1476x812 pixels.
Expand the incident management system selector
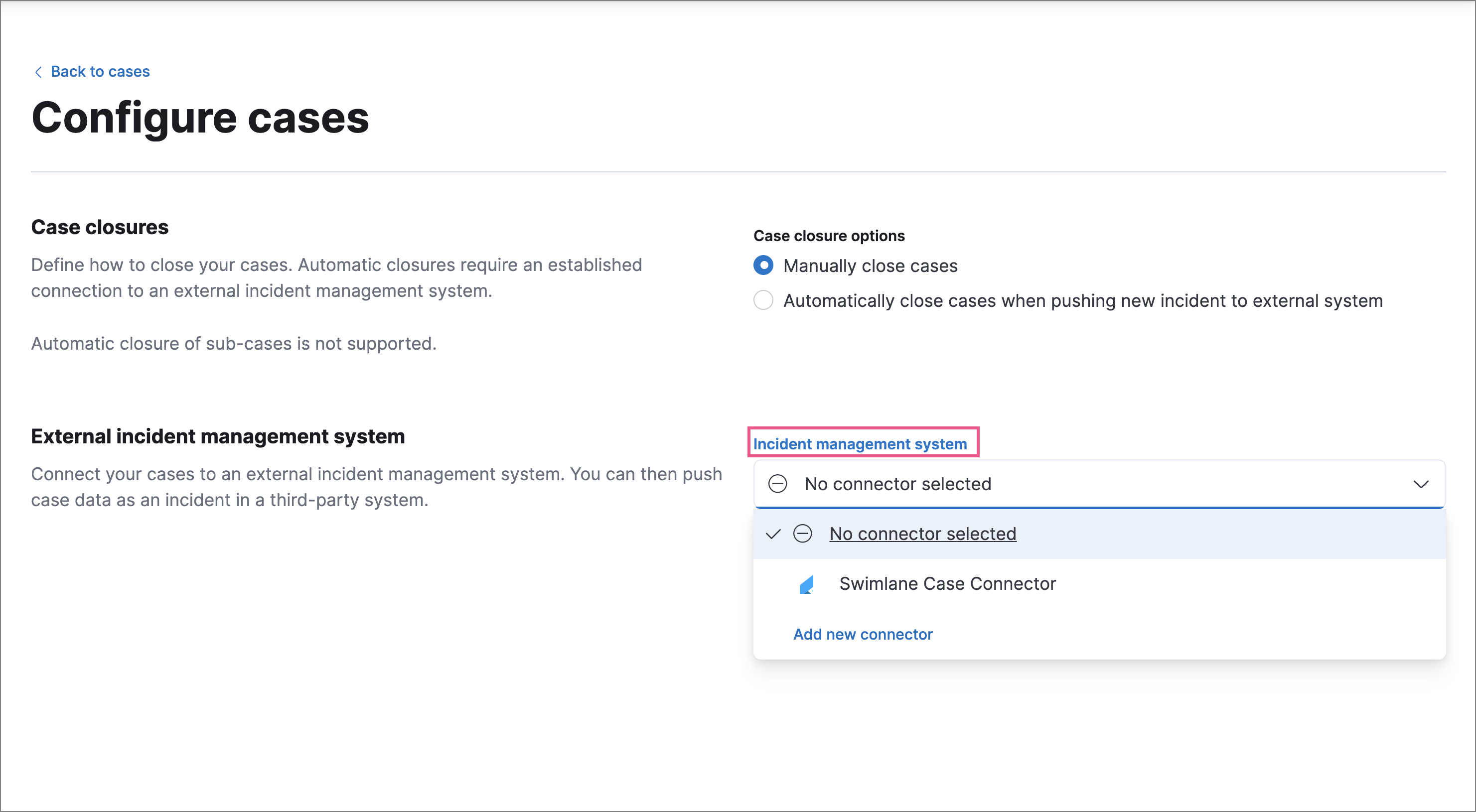pyautogui.click(x=1089, y=484)
